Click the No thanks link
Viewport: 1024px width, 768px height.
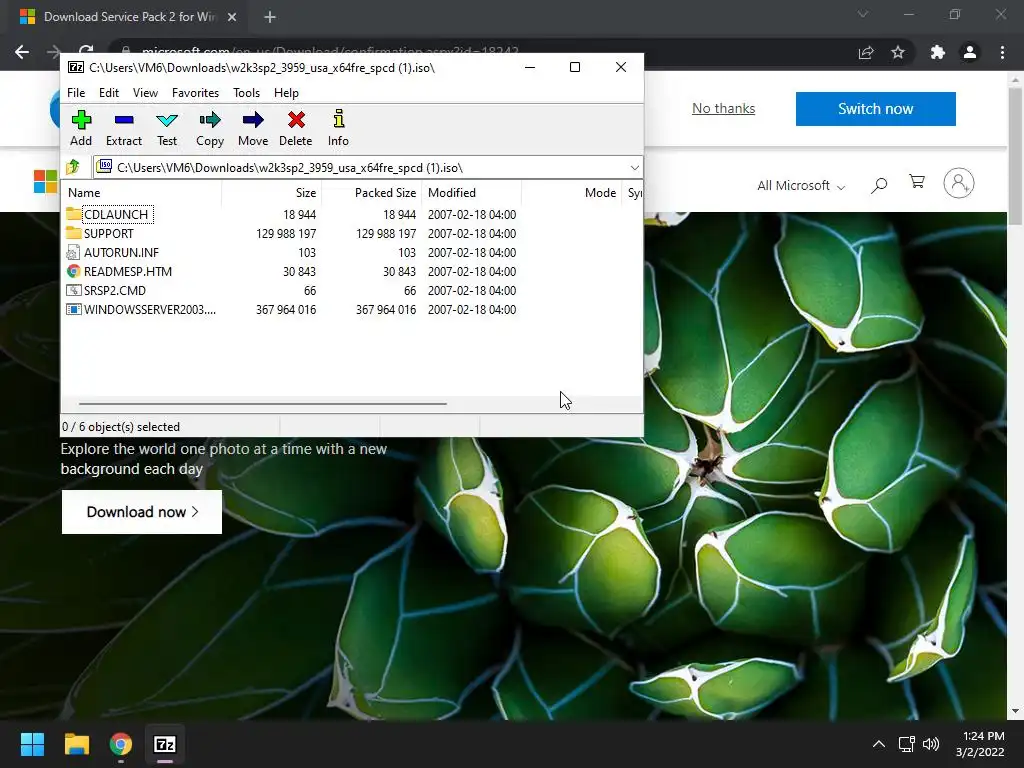click(x=723, y=108)
